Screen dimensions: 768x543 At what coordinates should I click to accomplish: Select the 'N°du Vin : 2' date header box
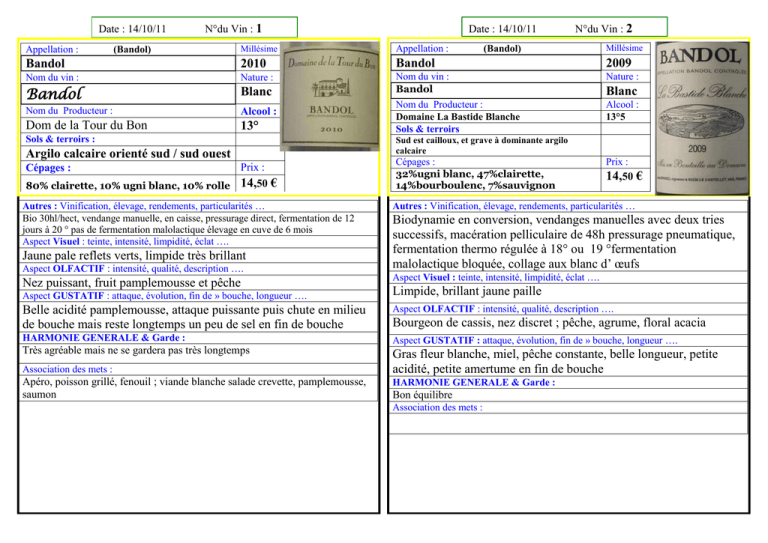564,27
